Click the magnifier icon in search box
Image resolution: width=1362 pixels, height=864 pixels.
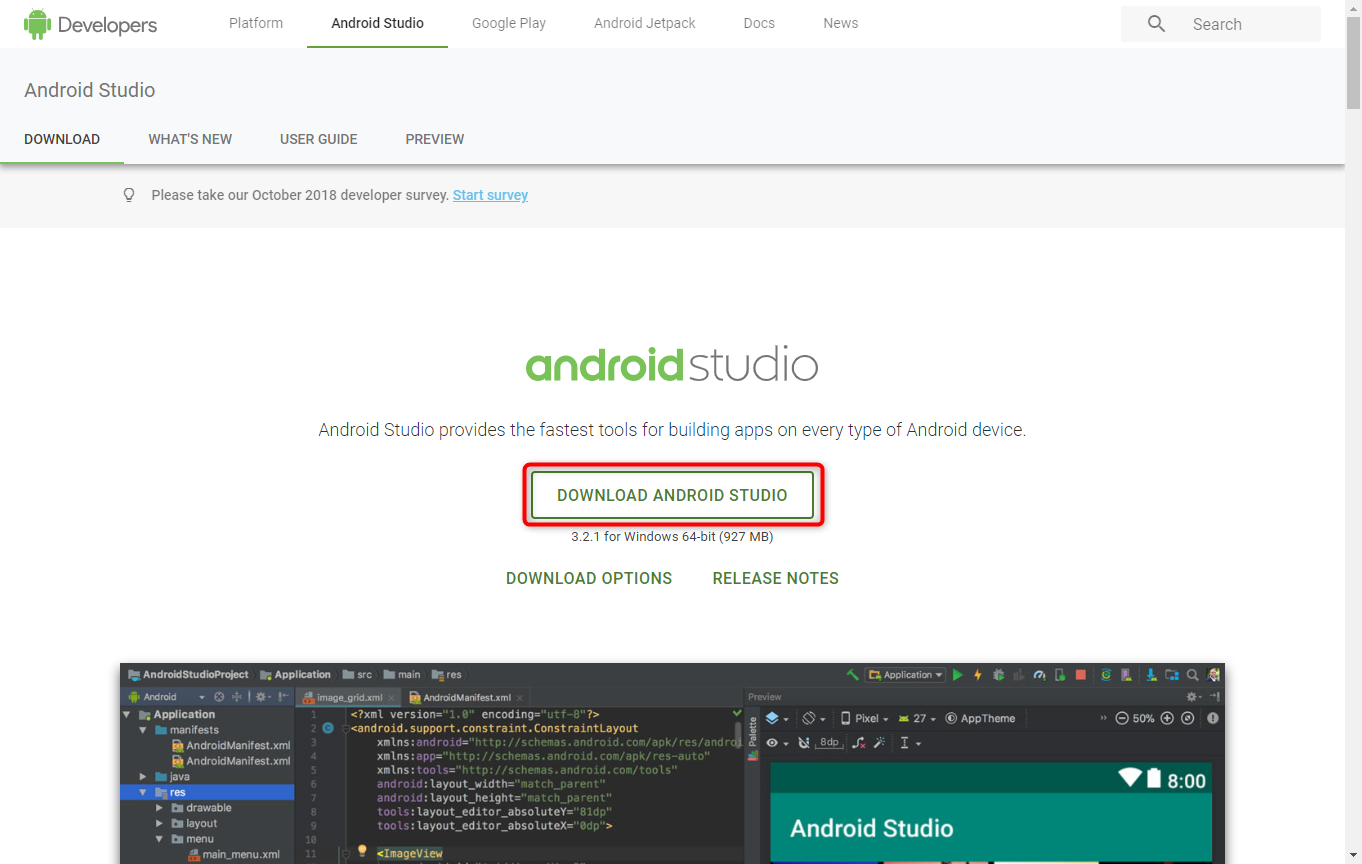pyautogui.click(x=1156, y=24)
